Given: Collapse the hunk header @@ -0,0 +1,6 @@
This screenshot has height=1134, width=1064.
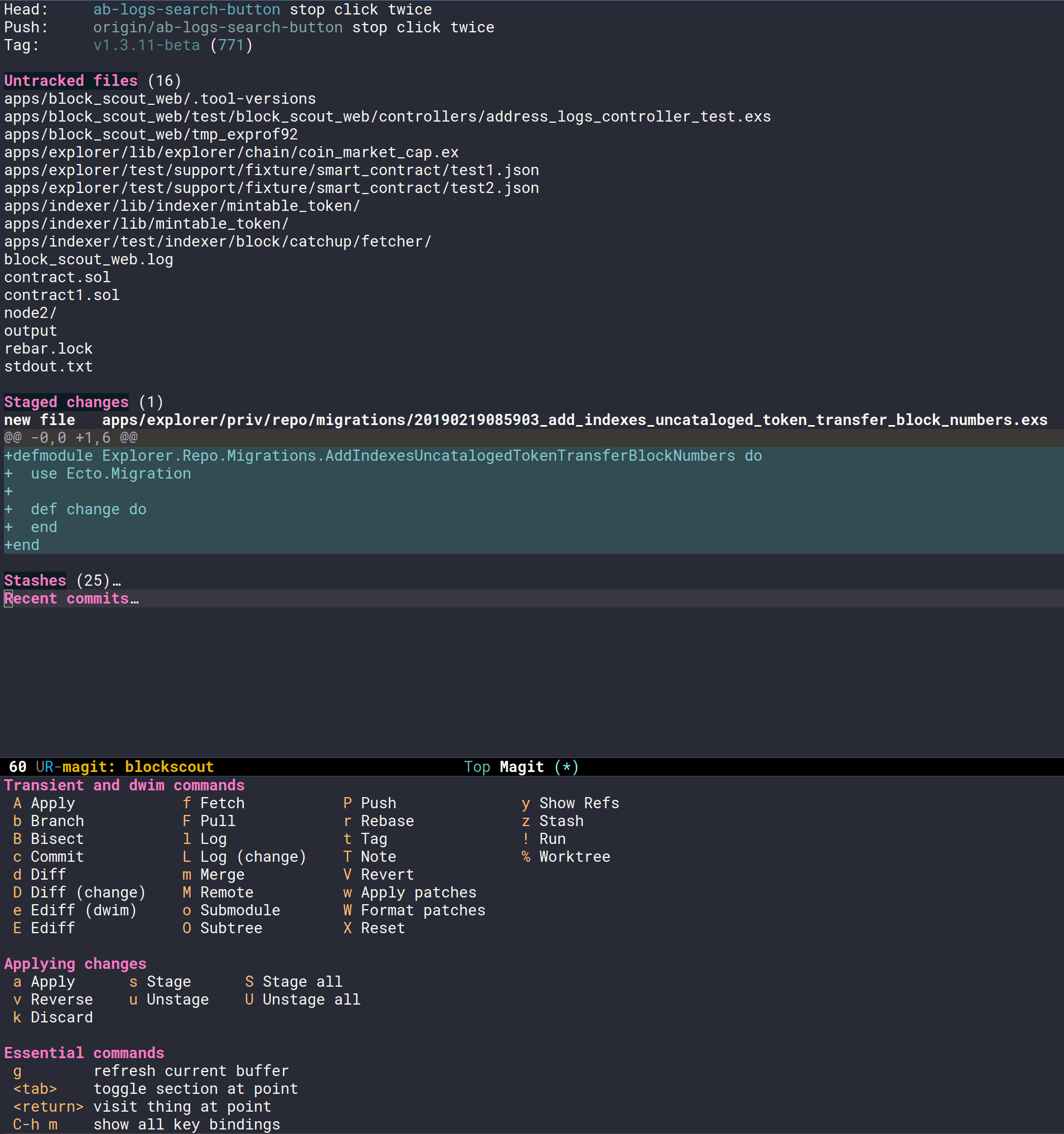Looking at the screenshot, I should [x=71, y=437].
